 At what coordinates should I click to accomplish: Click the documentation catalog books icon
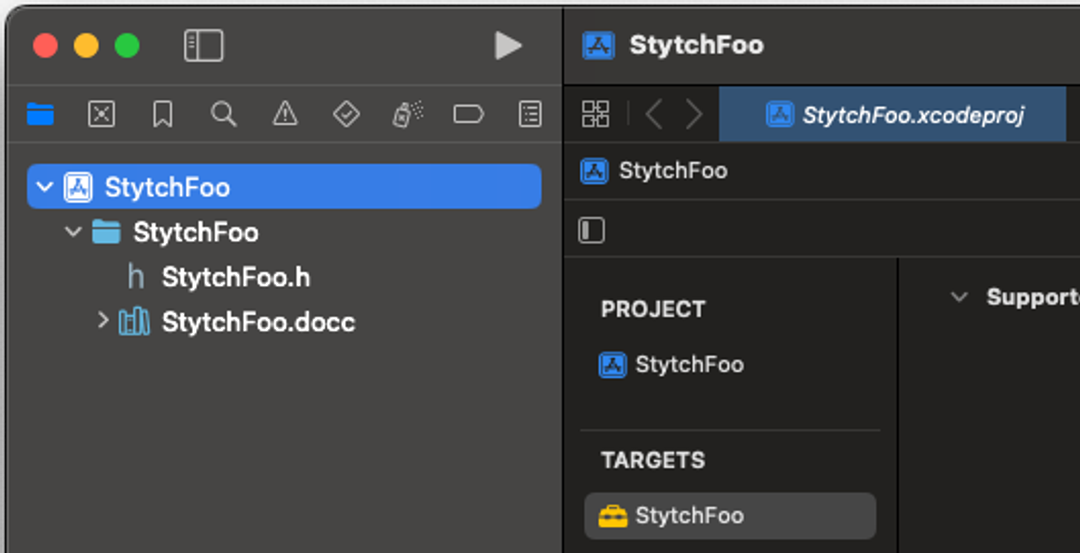tap(134, 322)
